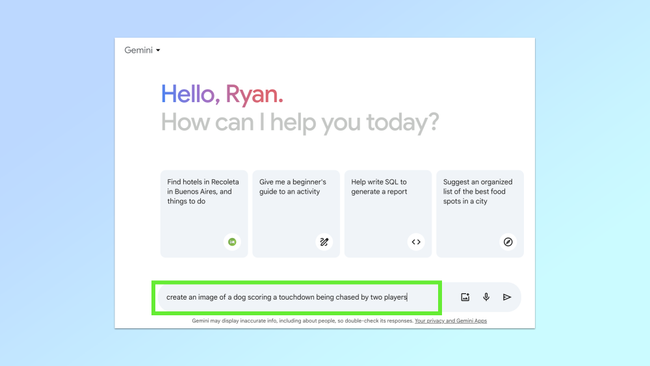Click the code brackets icon on SQL card
650x366 pixels.
pos(416,242)
